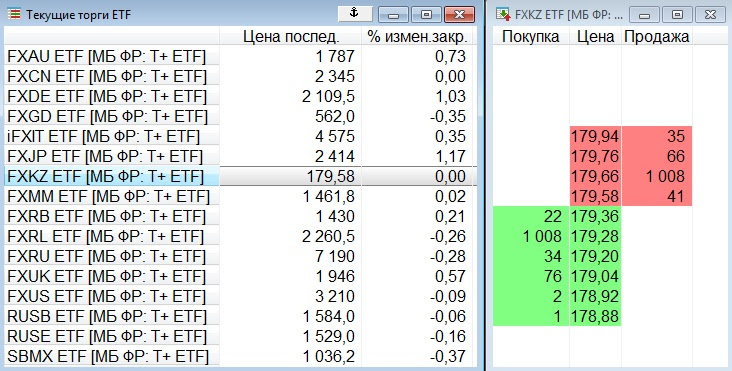732x371 pixels.
Task: Select the FXMM ETF row
Action: 240,197
